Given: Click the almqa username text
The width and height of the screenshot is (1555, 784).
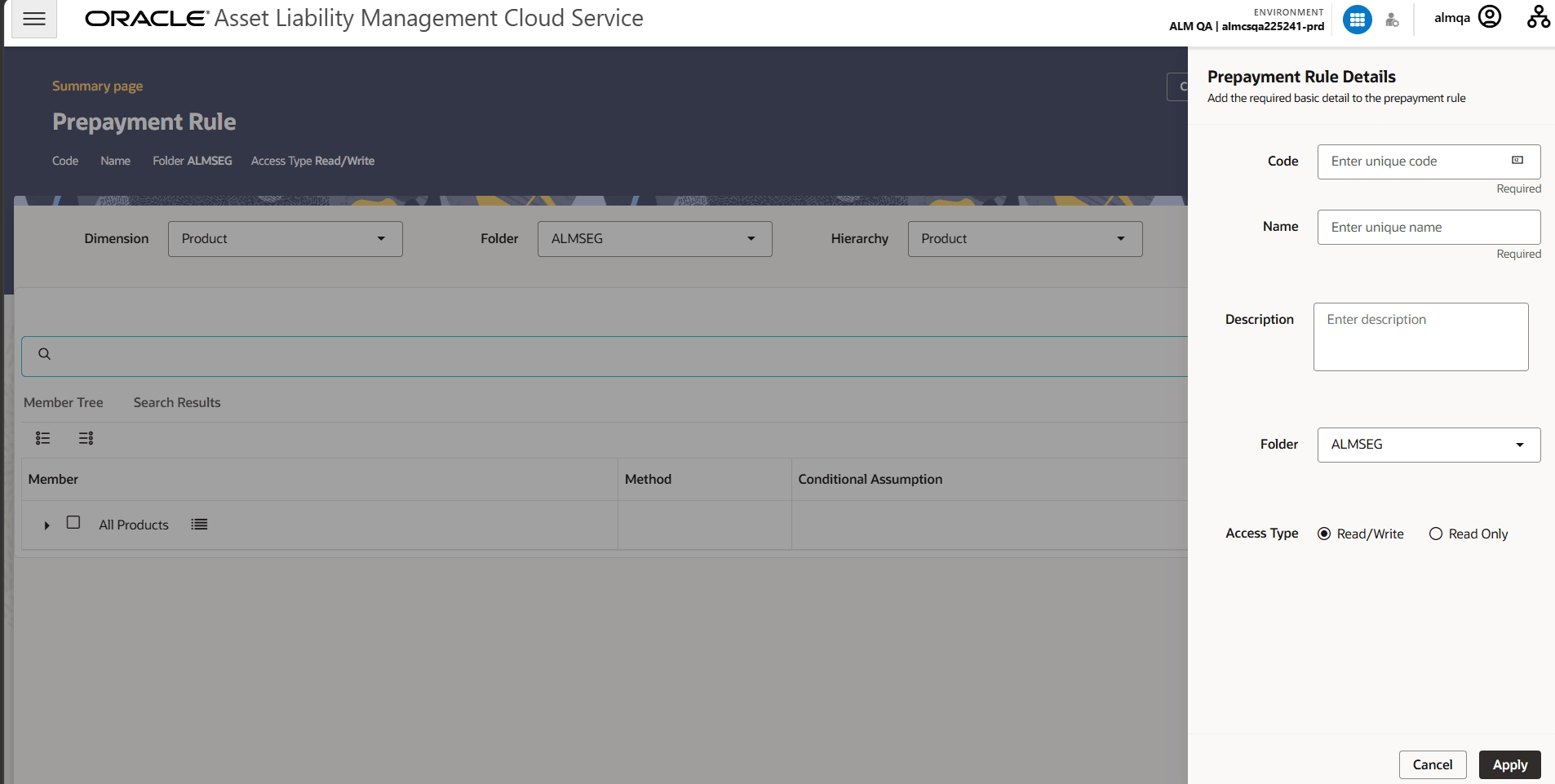Looking at the screenshot, I should pos(1452,18).
